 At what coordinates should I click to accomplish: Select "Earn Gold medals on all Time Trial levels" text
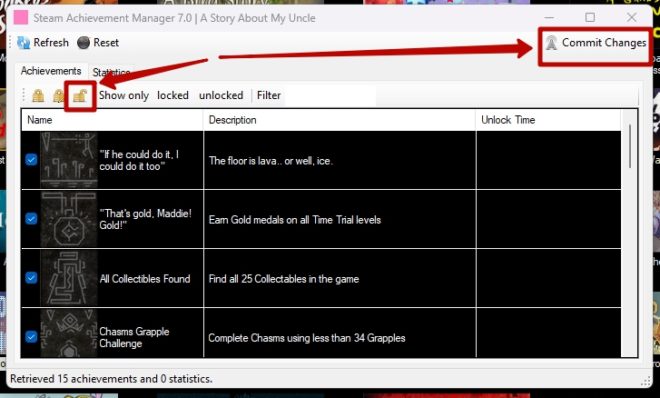point(295,220)
